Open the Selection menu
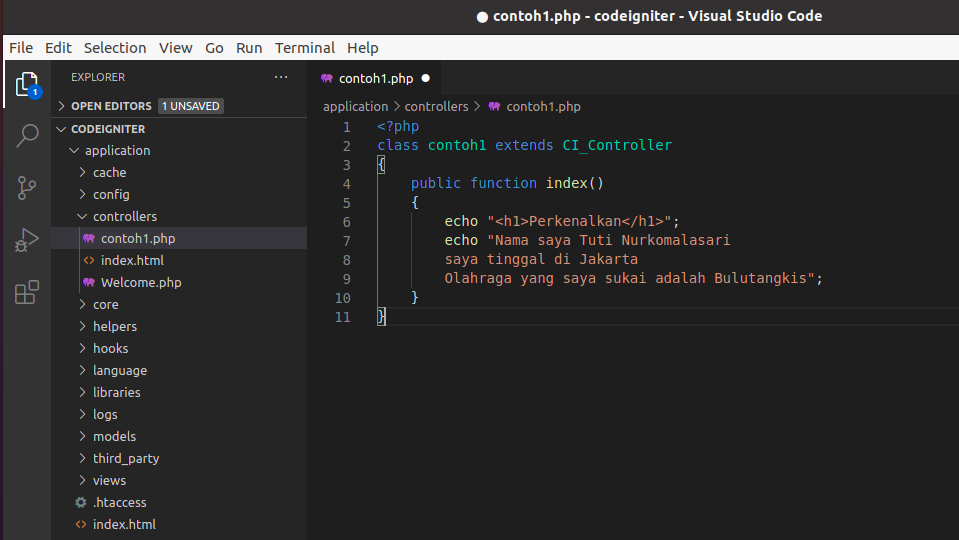The width and height of the screenshot is (959, 540). (x=115, y=48)
